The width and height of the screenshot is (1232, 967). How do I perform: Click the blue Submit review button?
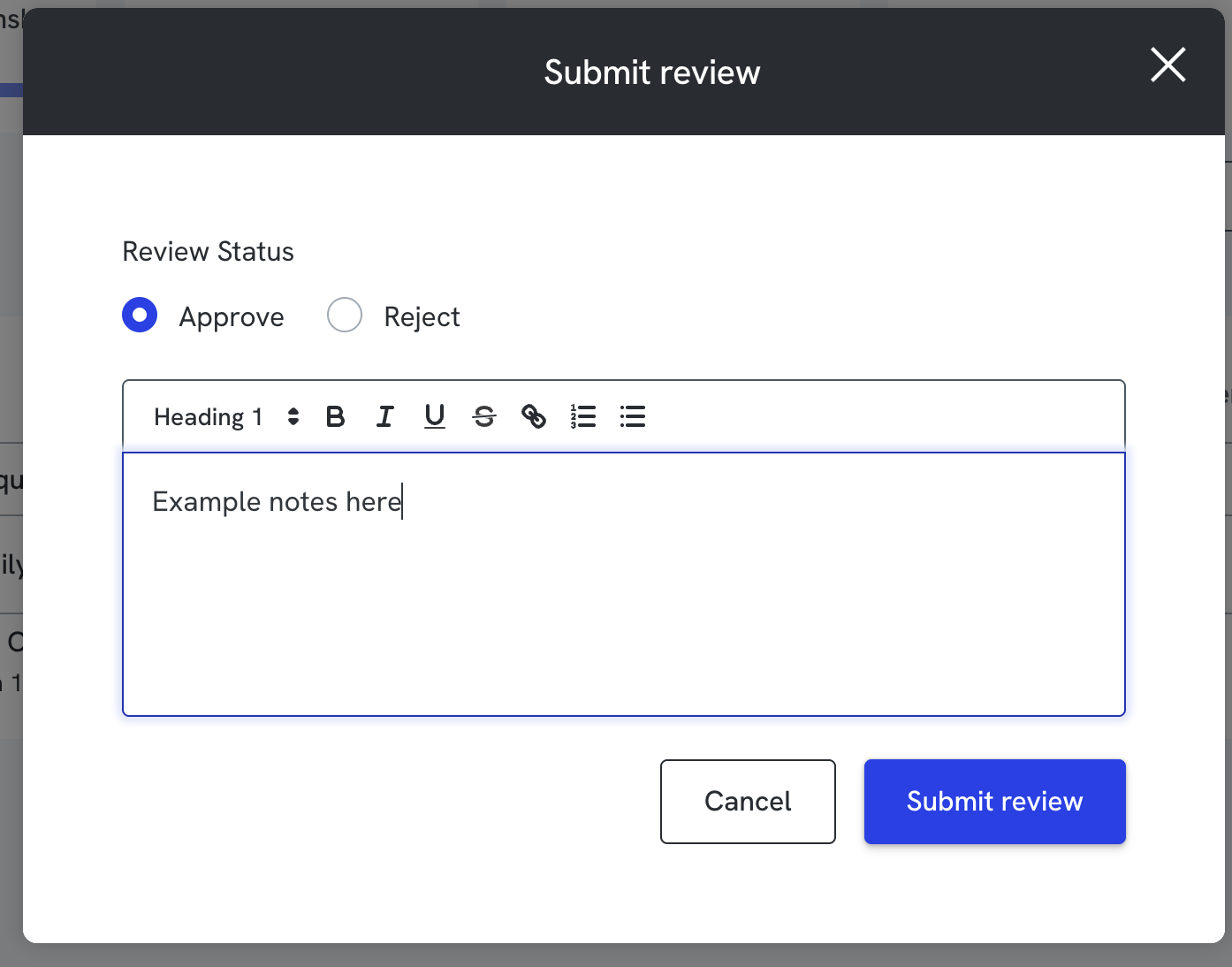[x=994, y=802]
